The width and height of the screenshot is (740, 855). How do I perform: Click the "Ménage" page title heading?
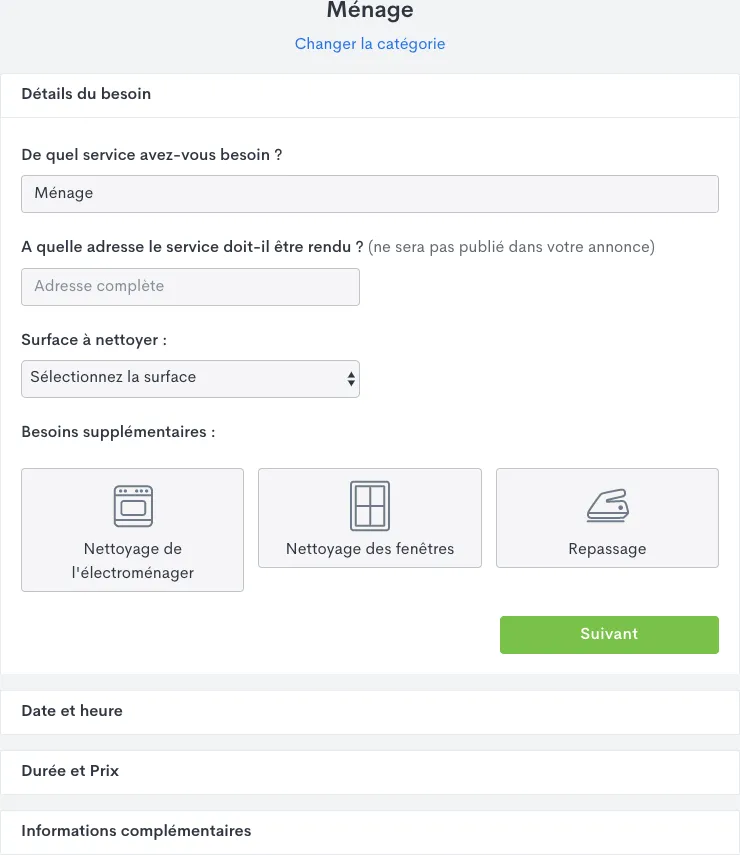tap(370, 11)
